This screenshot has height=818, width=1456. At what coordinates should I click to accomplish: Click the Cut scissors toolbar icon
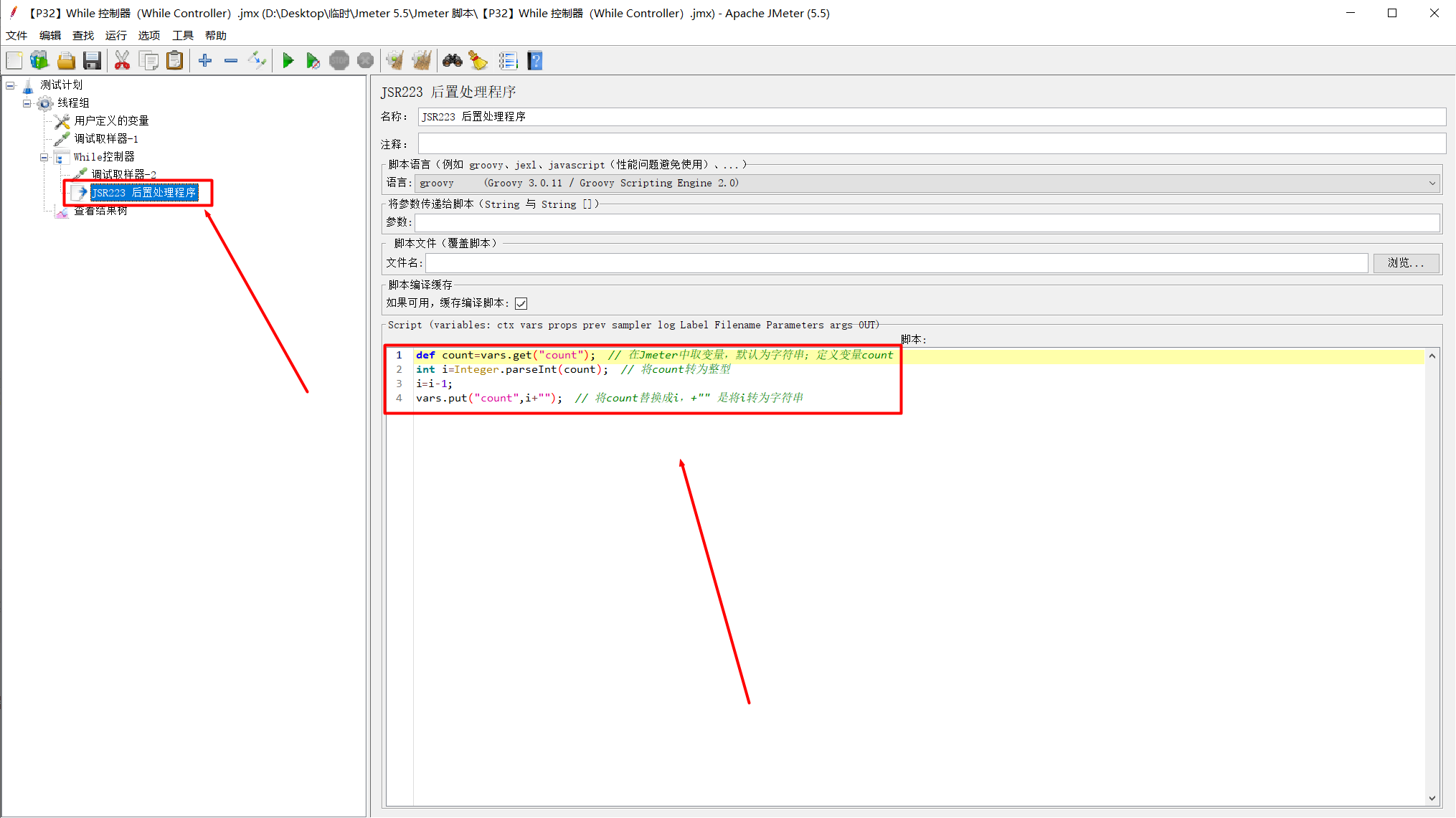coord(122,60)
